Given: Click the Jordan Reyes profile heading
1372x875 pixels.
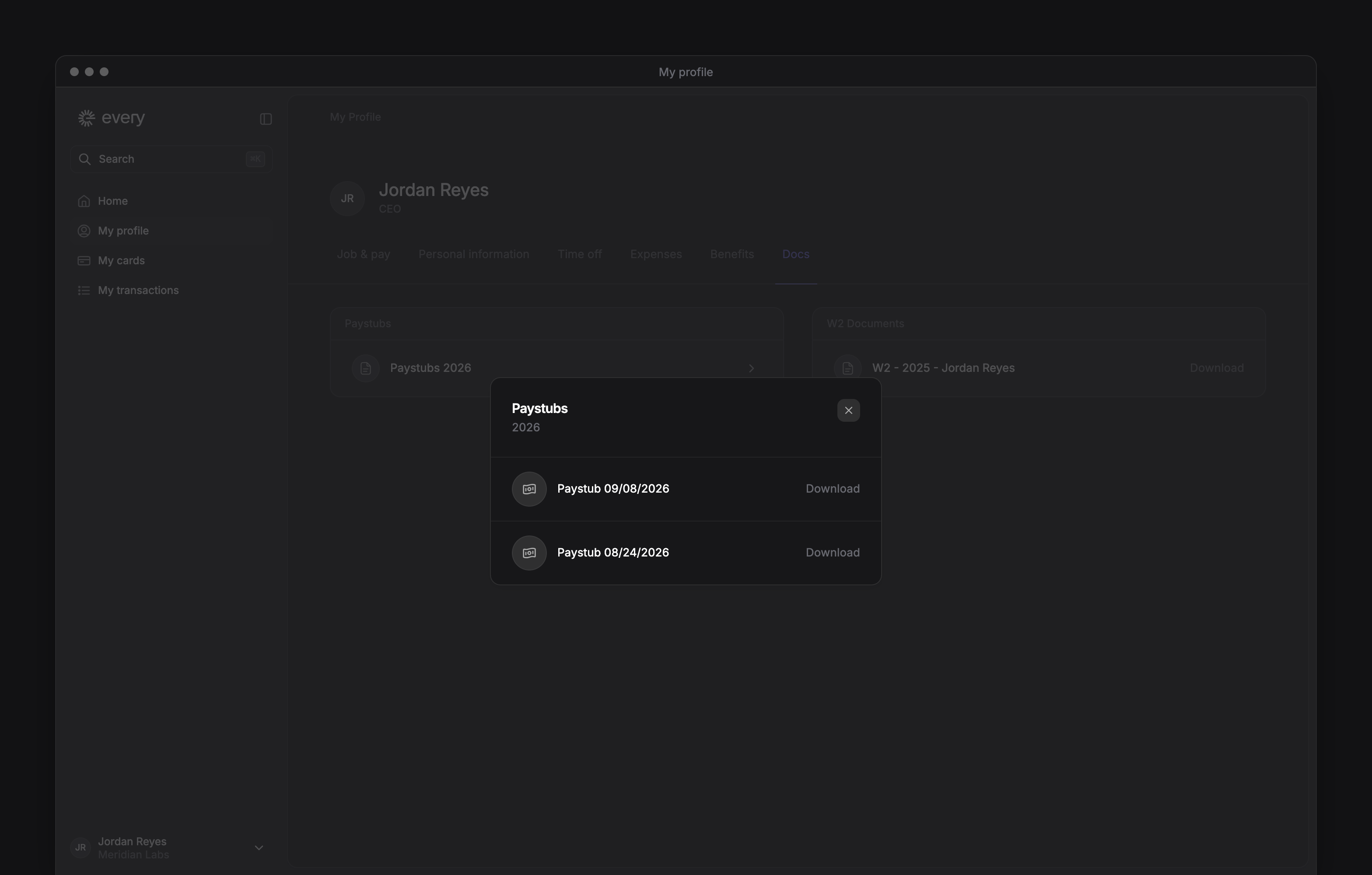Looking at the screenshot, I should click(x=434, y=190).
